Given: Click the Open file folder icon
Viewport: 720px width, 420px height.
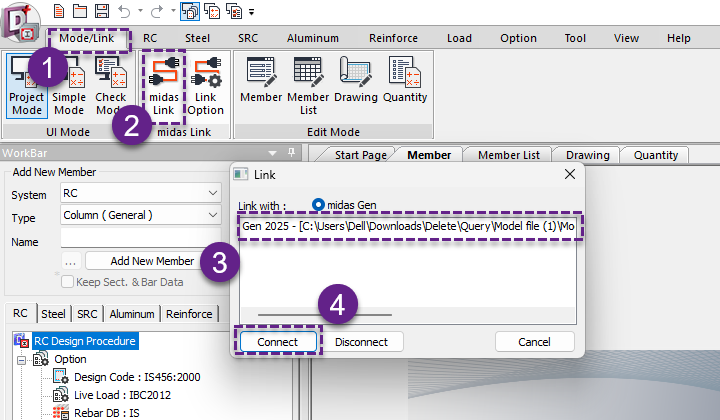Looking at the screenshot, I should (x=80, y=11).
